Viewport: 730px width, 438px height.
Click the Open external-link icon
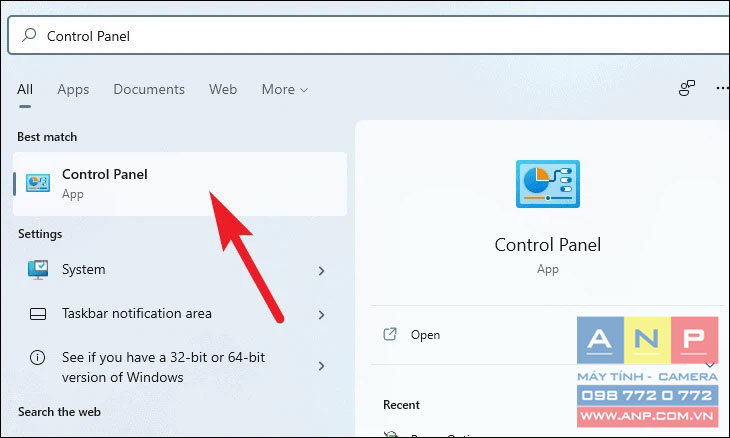point(390,334)
